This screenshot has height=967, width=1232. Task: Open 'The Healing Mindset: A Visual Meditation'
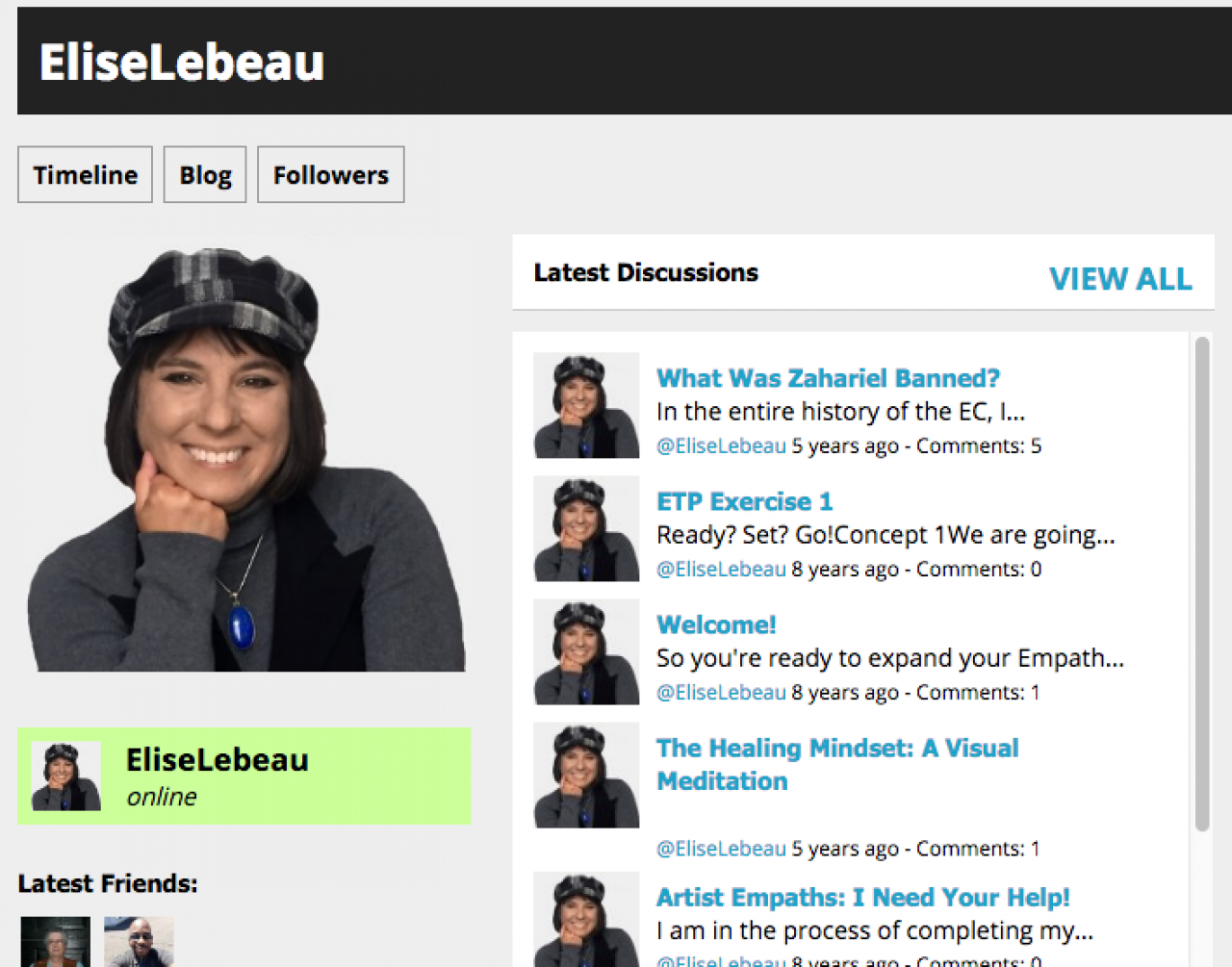pyautogui.click(x=837, y=764)
